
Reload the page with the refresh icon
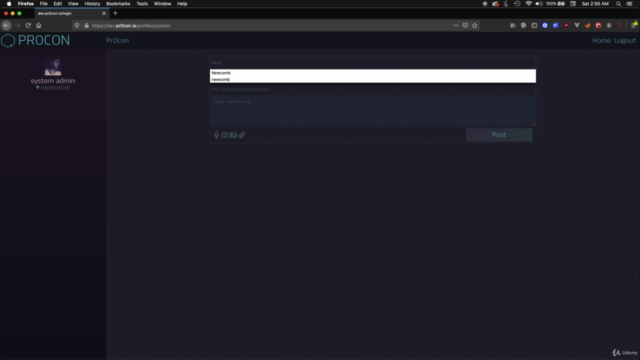pyautogui.click(x=28, y=25)
